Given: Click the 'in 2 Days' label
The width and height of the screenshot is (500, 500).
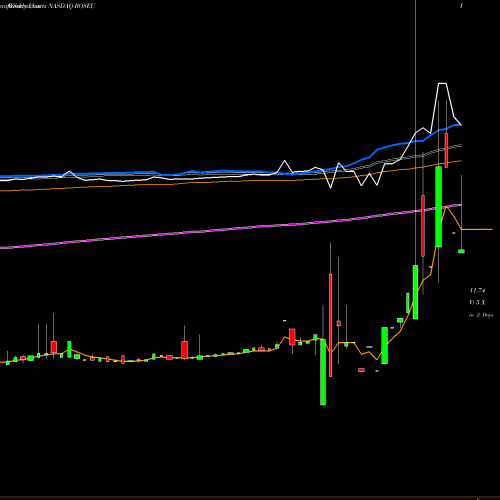Looking at the screenshot, I should click(x=481, y=315).
